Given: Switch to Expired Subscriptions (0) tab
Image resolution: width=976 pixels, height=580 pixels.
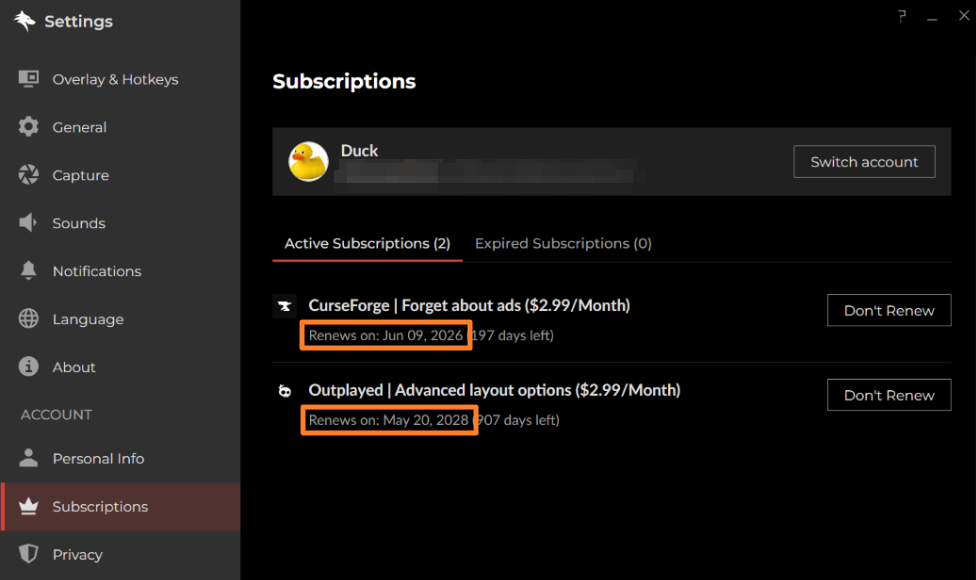Looking at the screenshot, I should click(x=563, y=243).
